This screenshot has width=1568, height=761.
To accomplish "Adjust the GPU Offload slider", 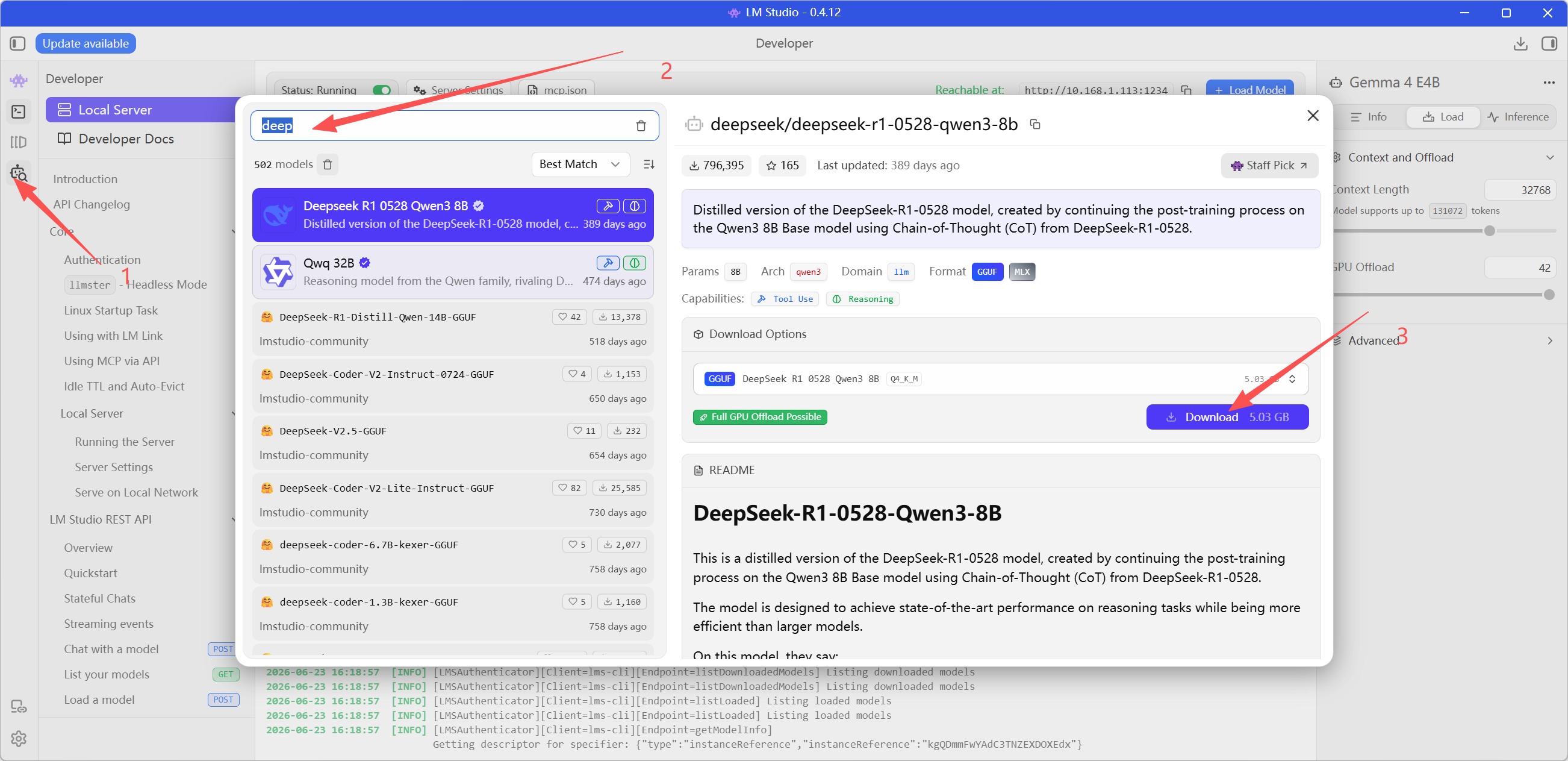I will (x=1444, y=295).
